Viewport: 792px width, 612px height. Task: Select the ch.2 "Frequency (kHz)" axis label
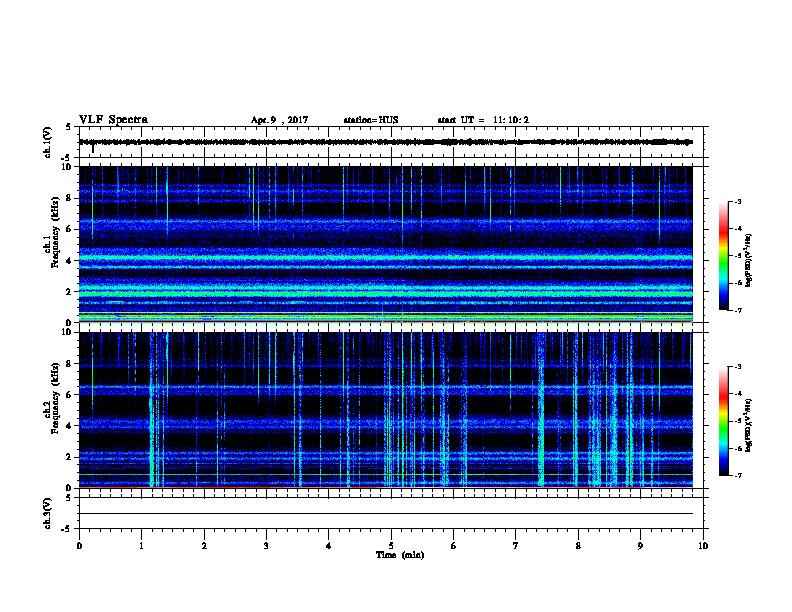tap(55, 398)
